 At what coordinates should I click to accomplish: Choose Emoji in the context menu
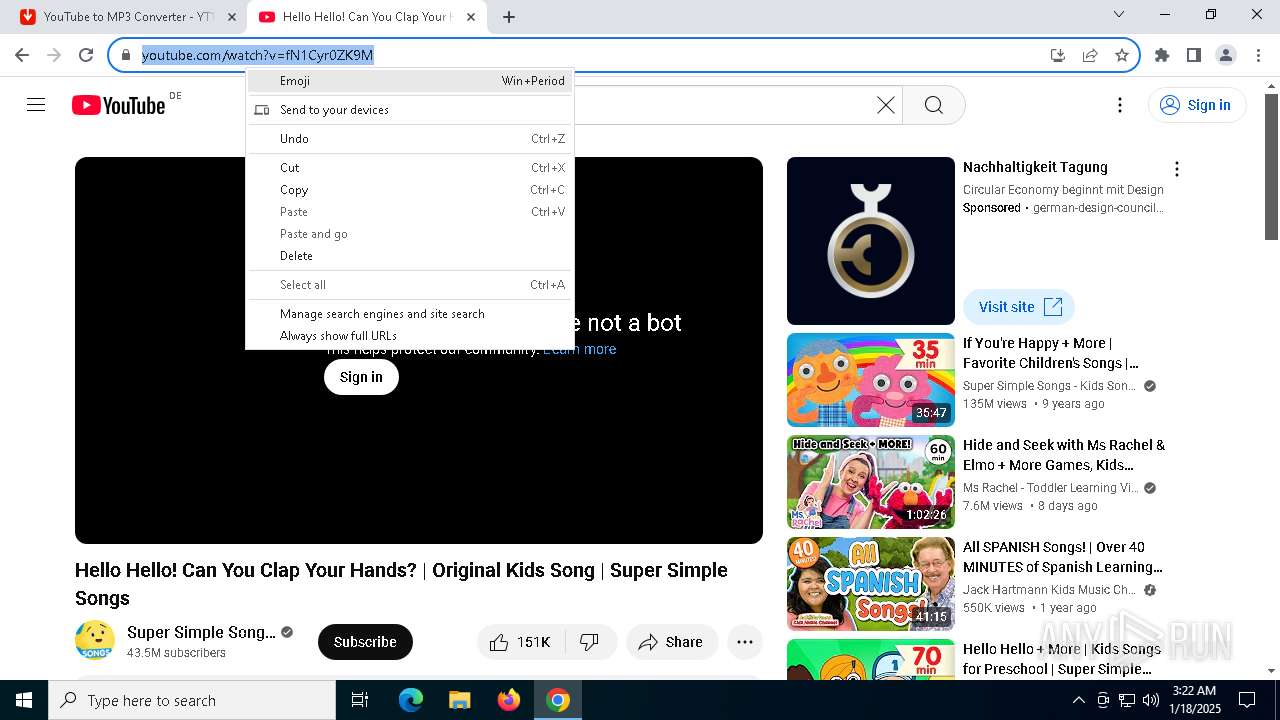pyautogui.click(x=410, y=81)
